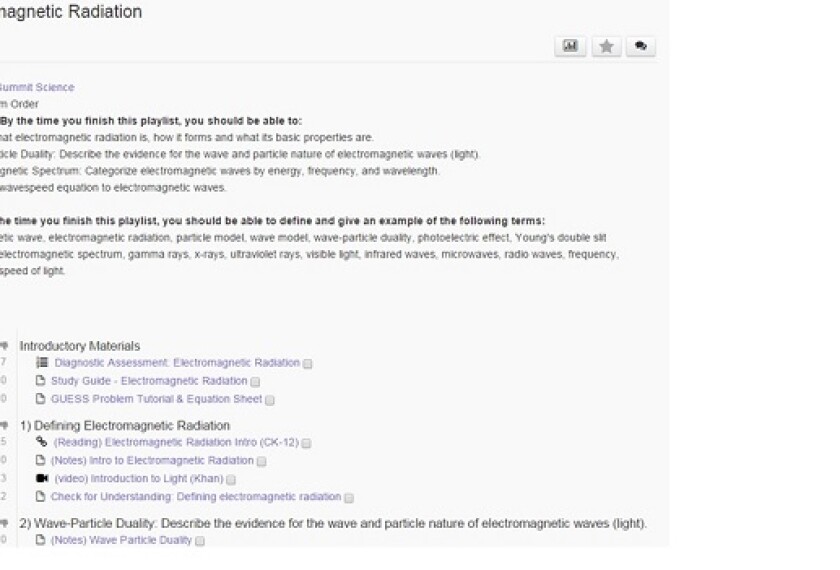This screenshot has width=840, height=570.
Task: Click the document icon beside Study Guide
Action: [x=41, y=381]
